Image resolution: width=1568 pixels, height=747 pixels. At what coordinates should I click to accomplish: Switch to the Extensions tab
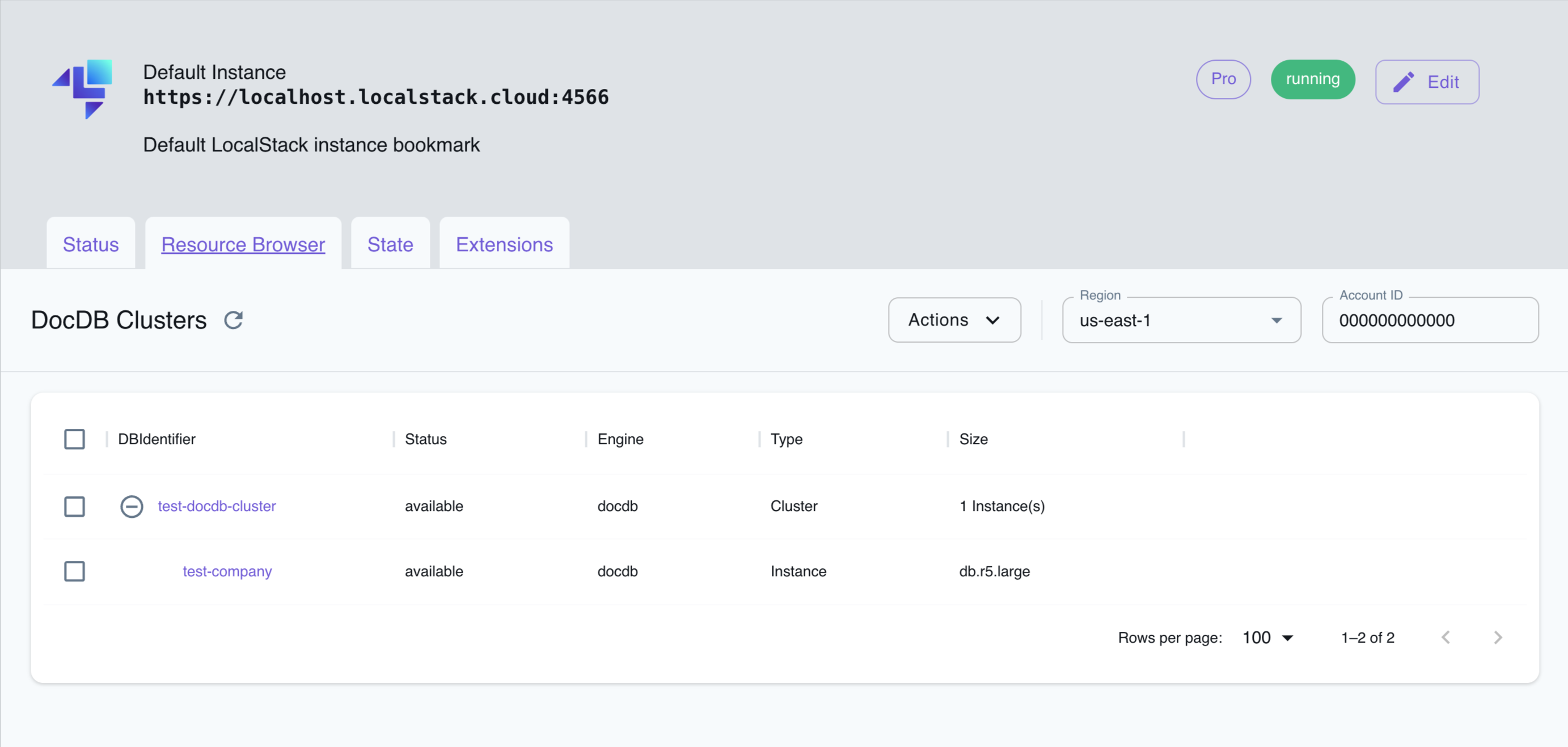[x=504, y=243]
